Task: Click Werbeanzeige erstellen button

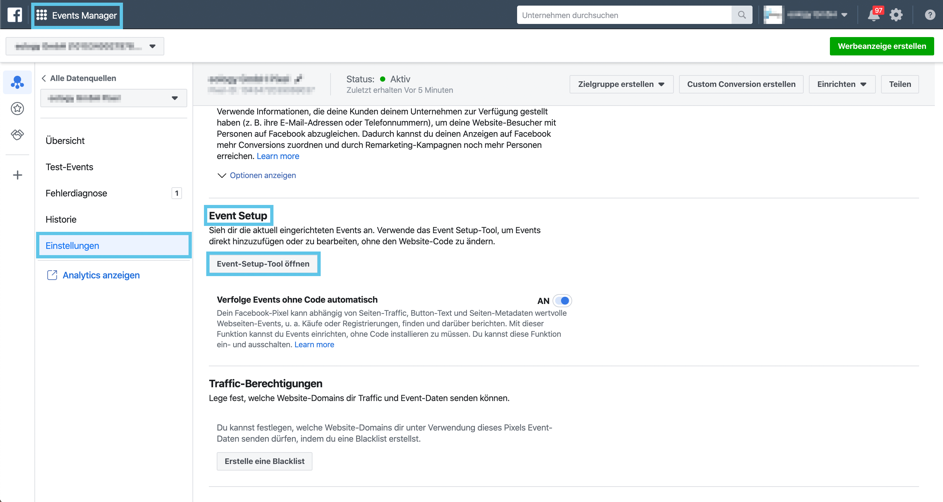Action: click(x=882, y=46)
